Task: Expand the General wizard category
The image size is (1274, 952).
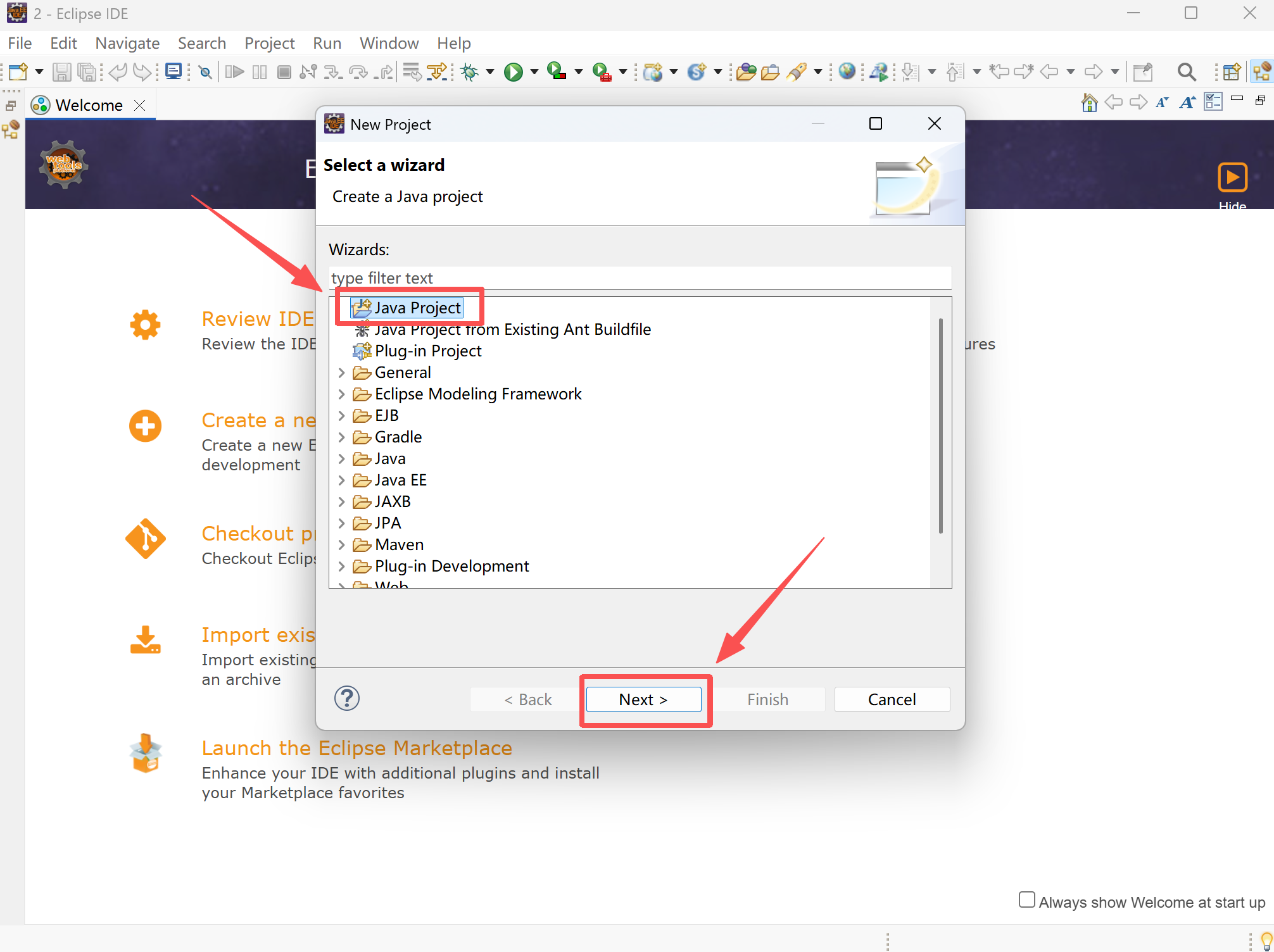Action: click(342, 373)
